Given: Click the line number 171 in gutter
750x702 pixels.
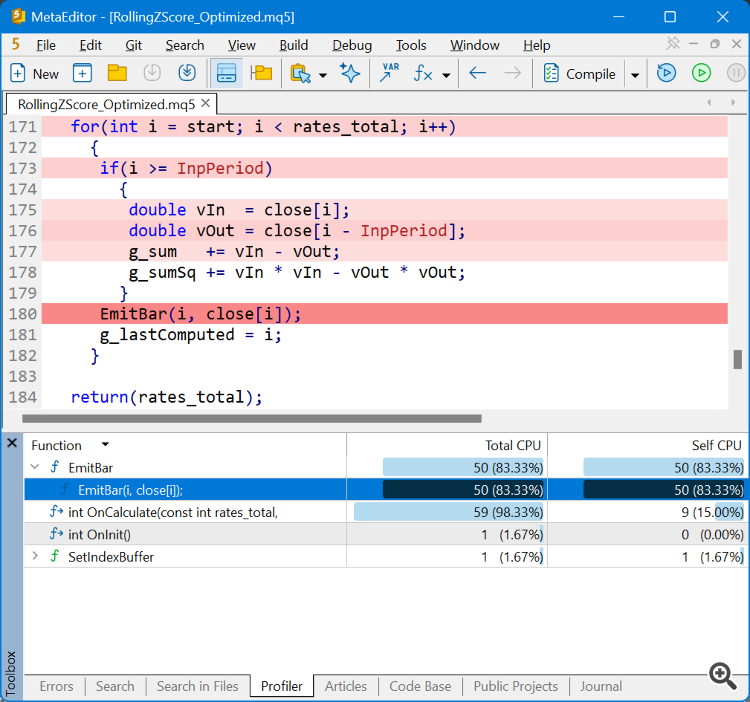Looking at the screenshot, I should [x=22, y=127].
